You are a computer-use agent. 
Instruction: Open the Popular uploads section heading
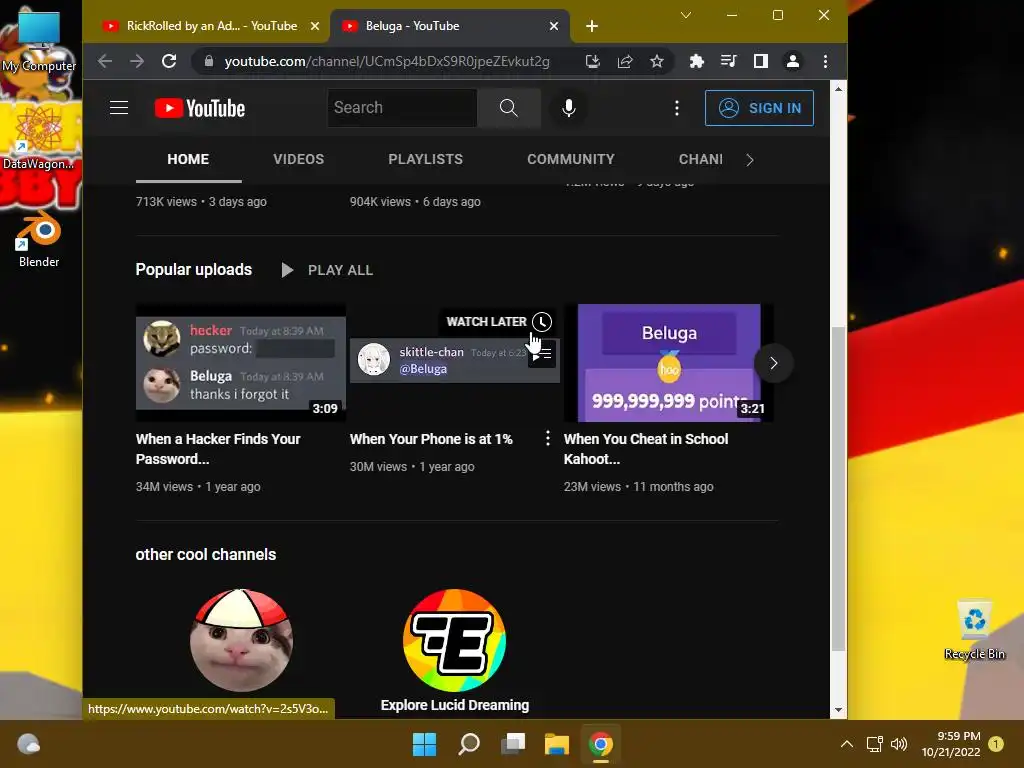tap(193, 270)
